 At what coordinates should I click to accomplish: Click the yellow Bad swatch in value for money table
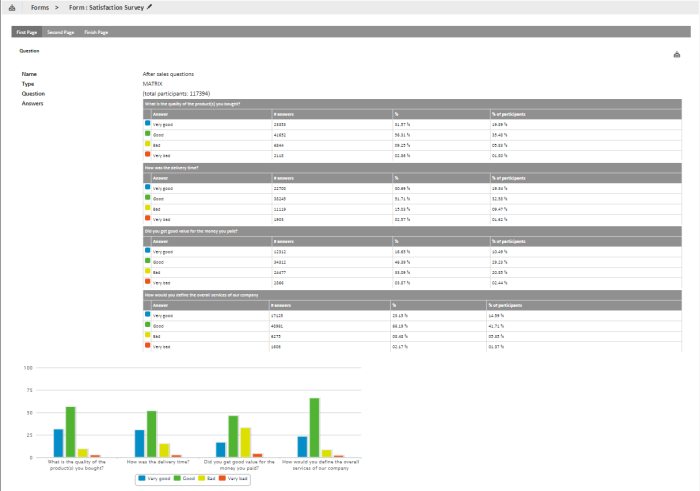[148, 270]
